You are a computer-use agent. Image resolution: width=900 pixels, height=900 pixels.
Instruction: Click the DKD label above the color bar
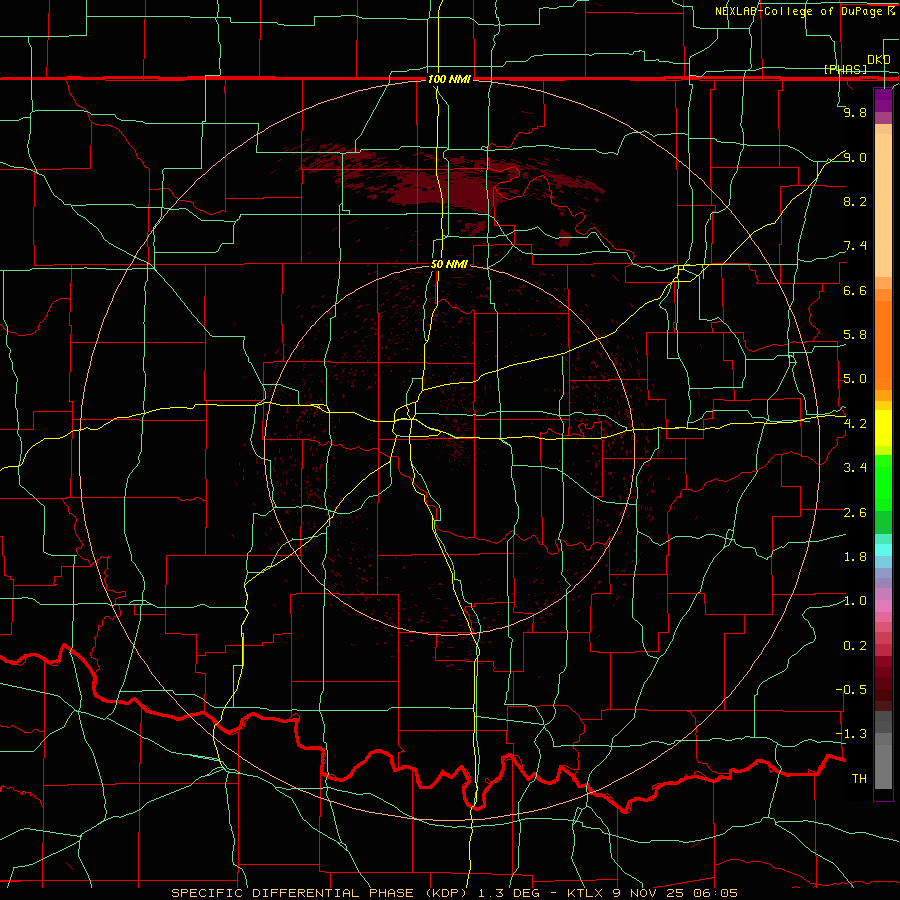[878, 60]
